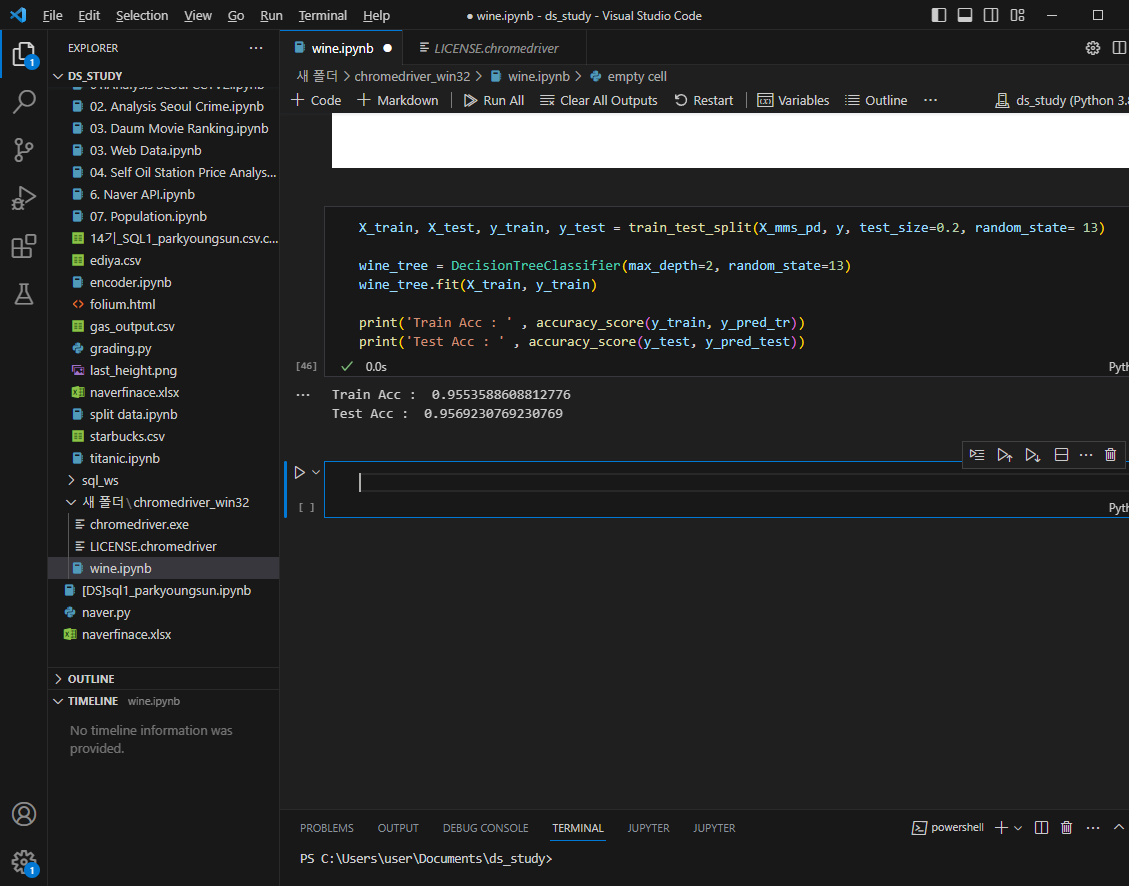Image resolution: width=1129 pixels, height=886 pixels.
Task: Switch to the LICENSE.chromedriver tab
Action: click(496, 48)
